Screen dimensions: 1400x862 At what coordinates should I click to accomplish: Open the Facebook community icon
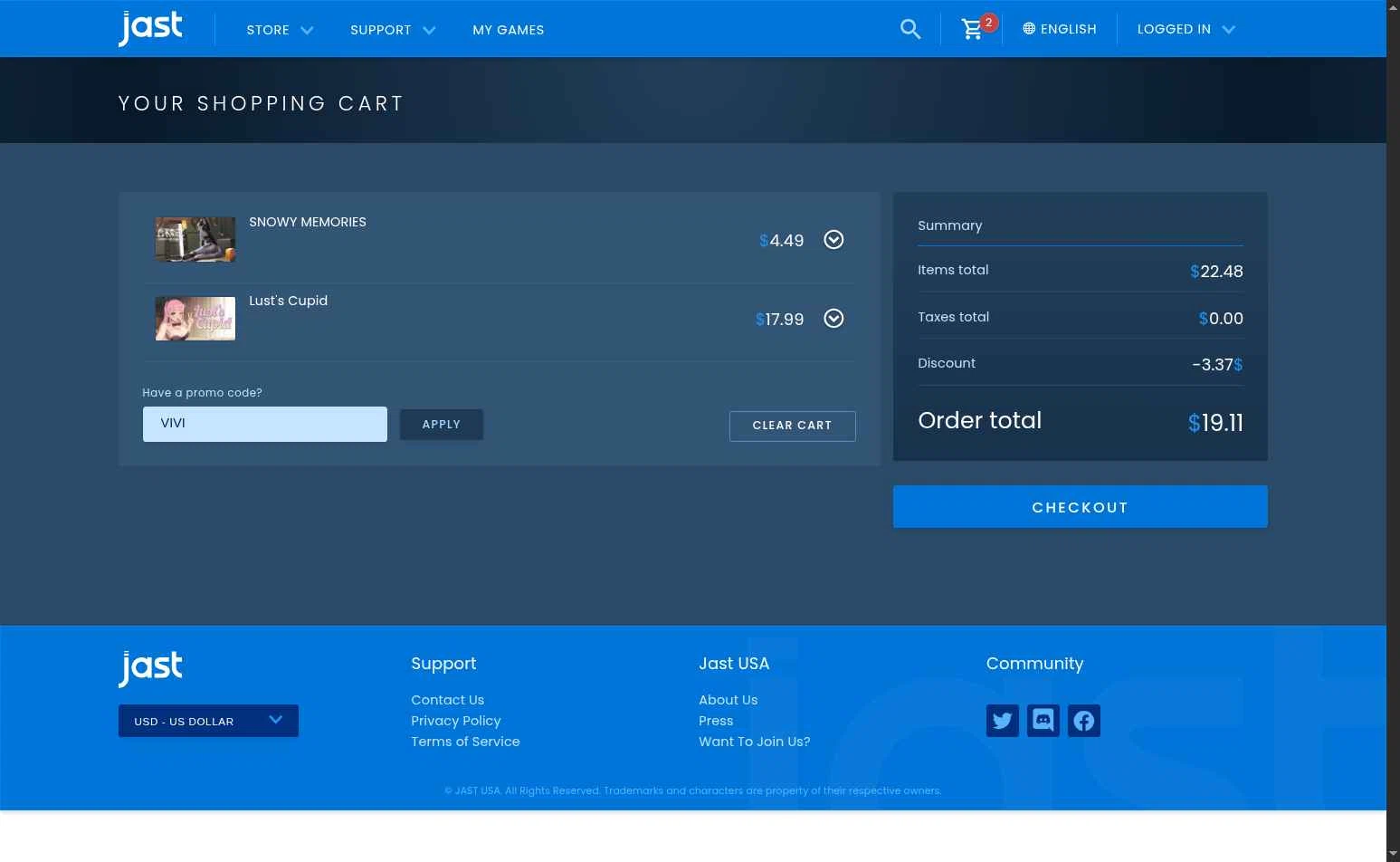pos(1084,721)
